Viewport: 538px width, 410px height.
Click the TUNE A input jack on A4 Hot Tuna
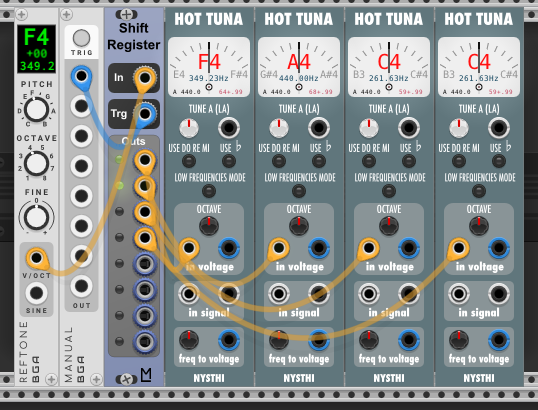[x=319, y=128]
